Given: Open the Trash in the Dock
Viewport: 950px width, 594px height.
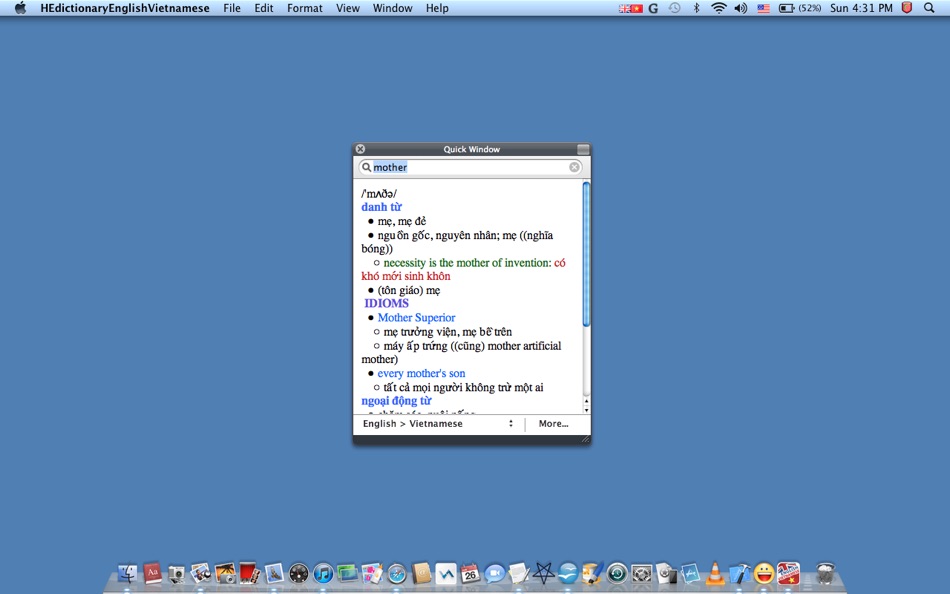Looking at the screenshot, I should click(x=825, y=573).
